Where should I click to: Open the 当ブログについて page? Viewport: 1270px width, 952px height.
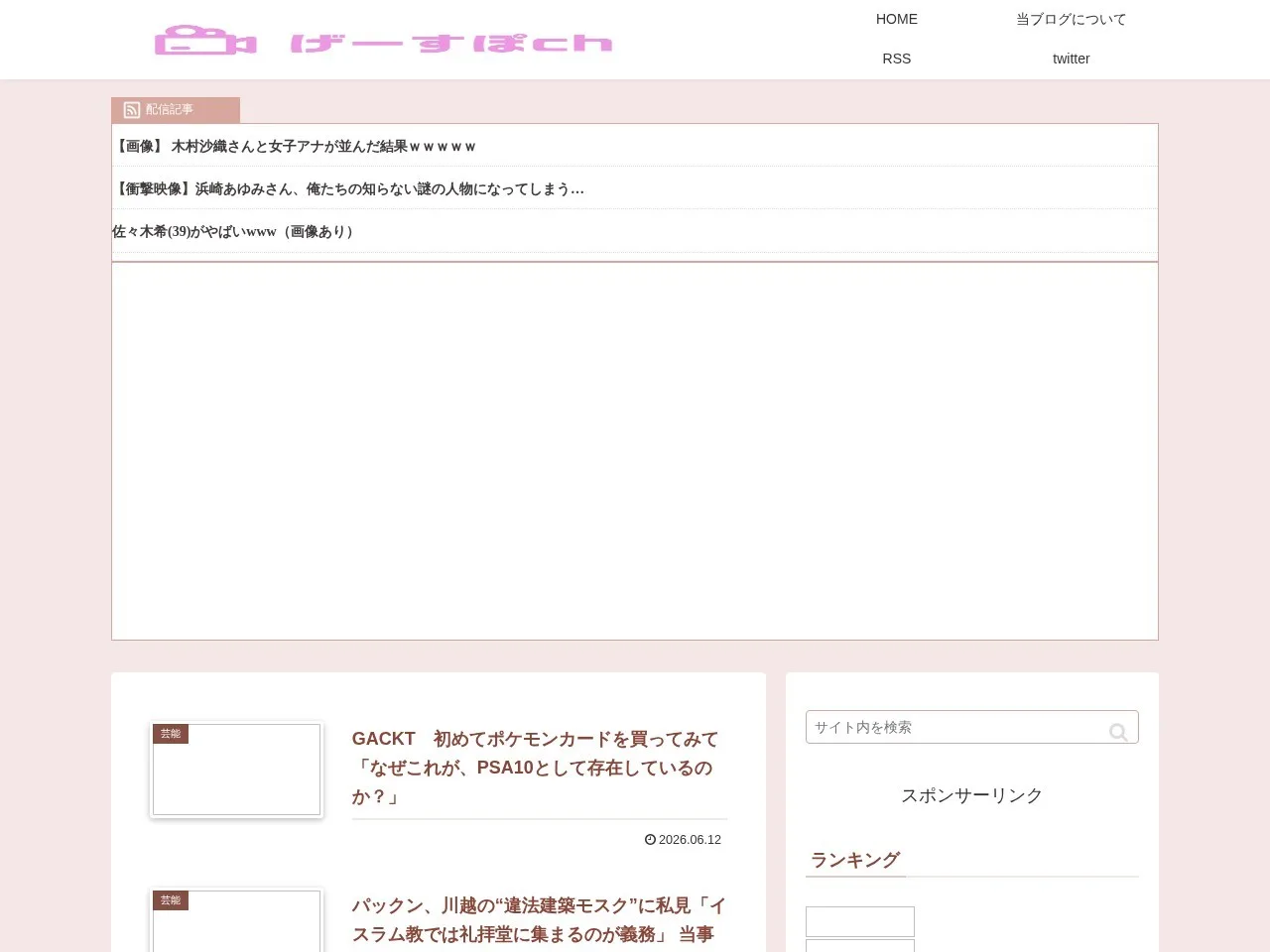(x=1072, y=19)
